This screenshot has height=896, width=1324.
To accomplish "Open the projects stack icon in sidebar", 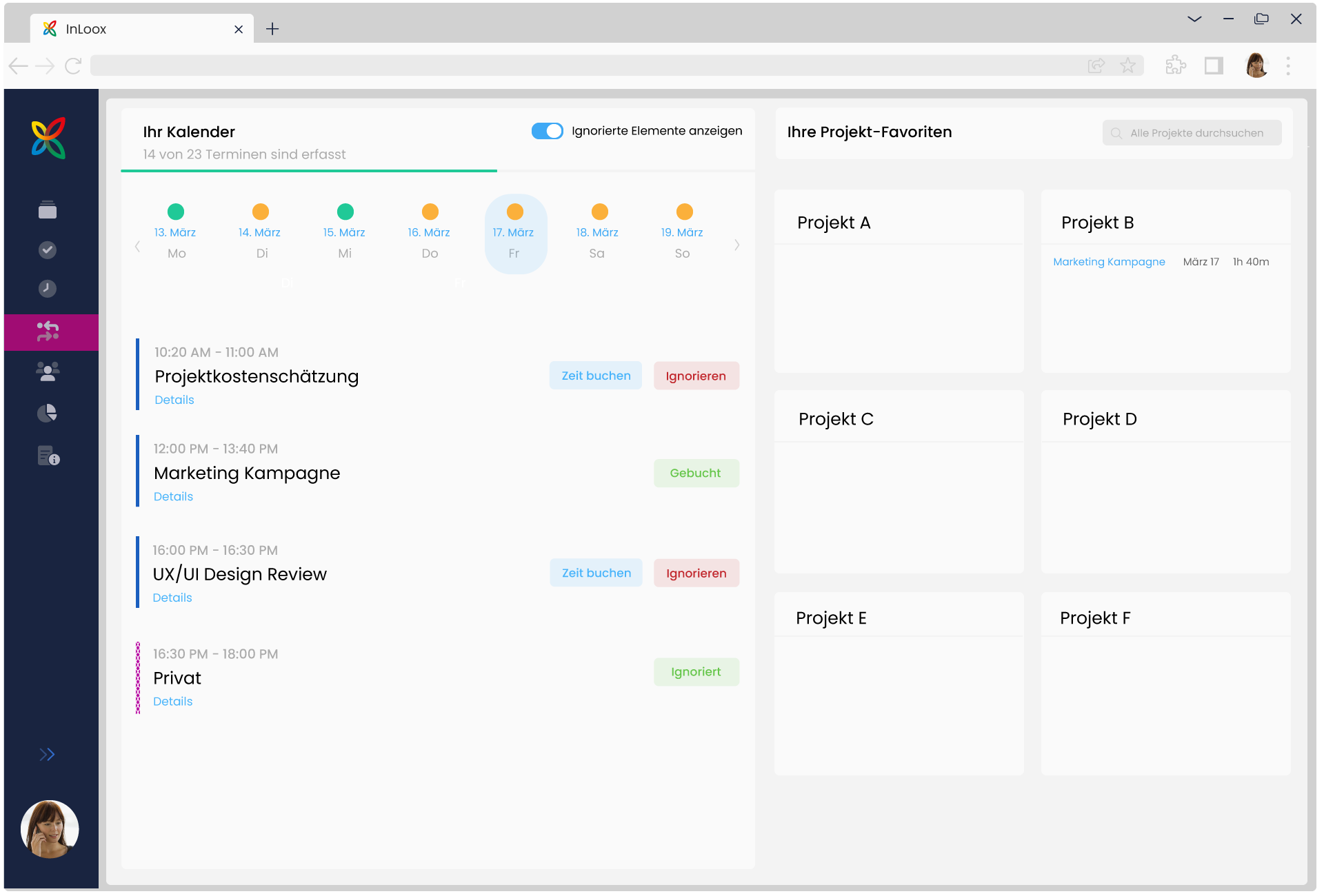I will 48,210.
